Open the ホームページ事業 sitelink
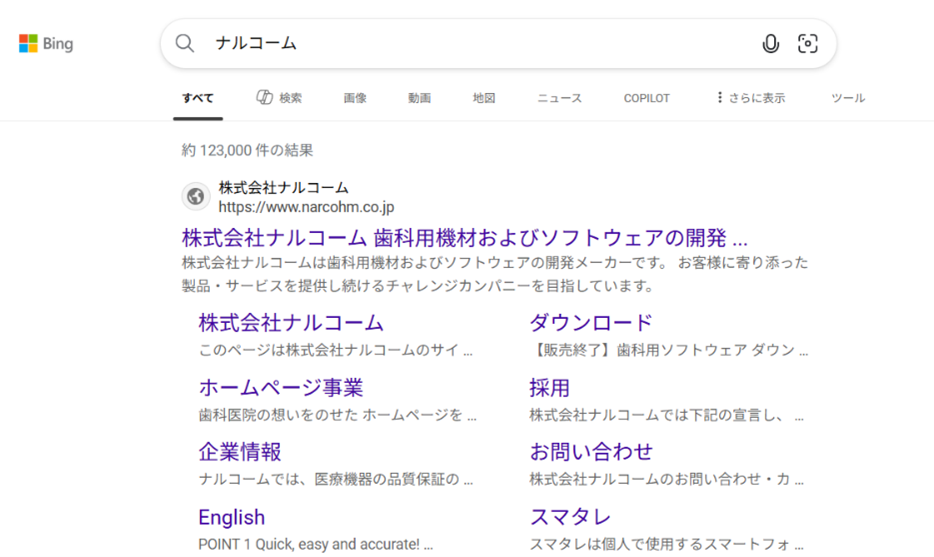Image resolution: width=934 pixels, height=557 pixels. pos(281,388)
